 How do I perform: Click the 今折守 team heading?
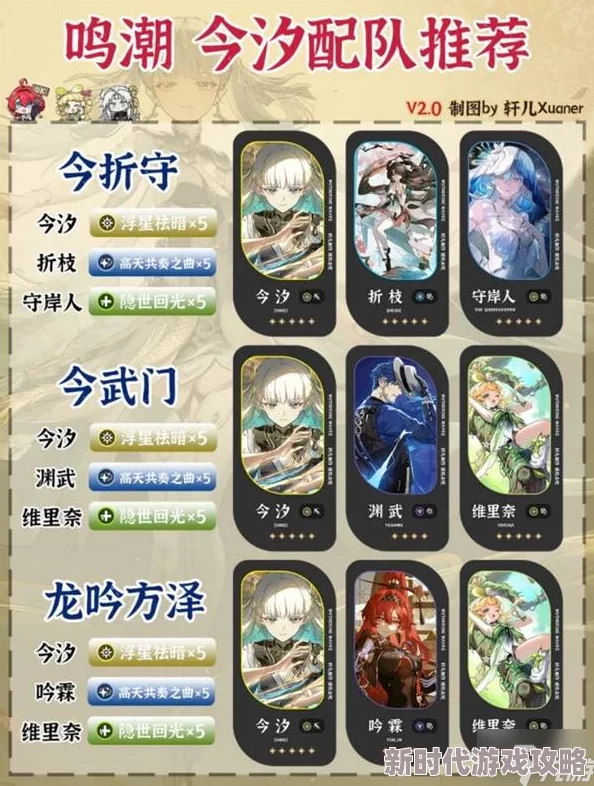118,171
